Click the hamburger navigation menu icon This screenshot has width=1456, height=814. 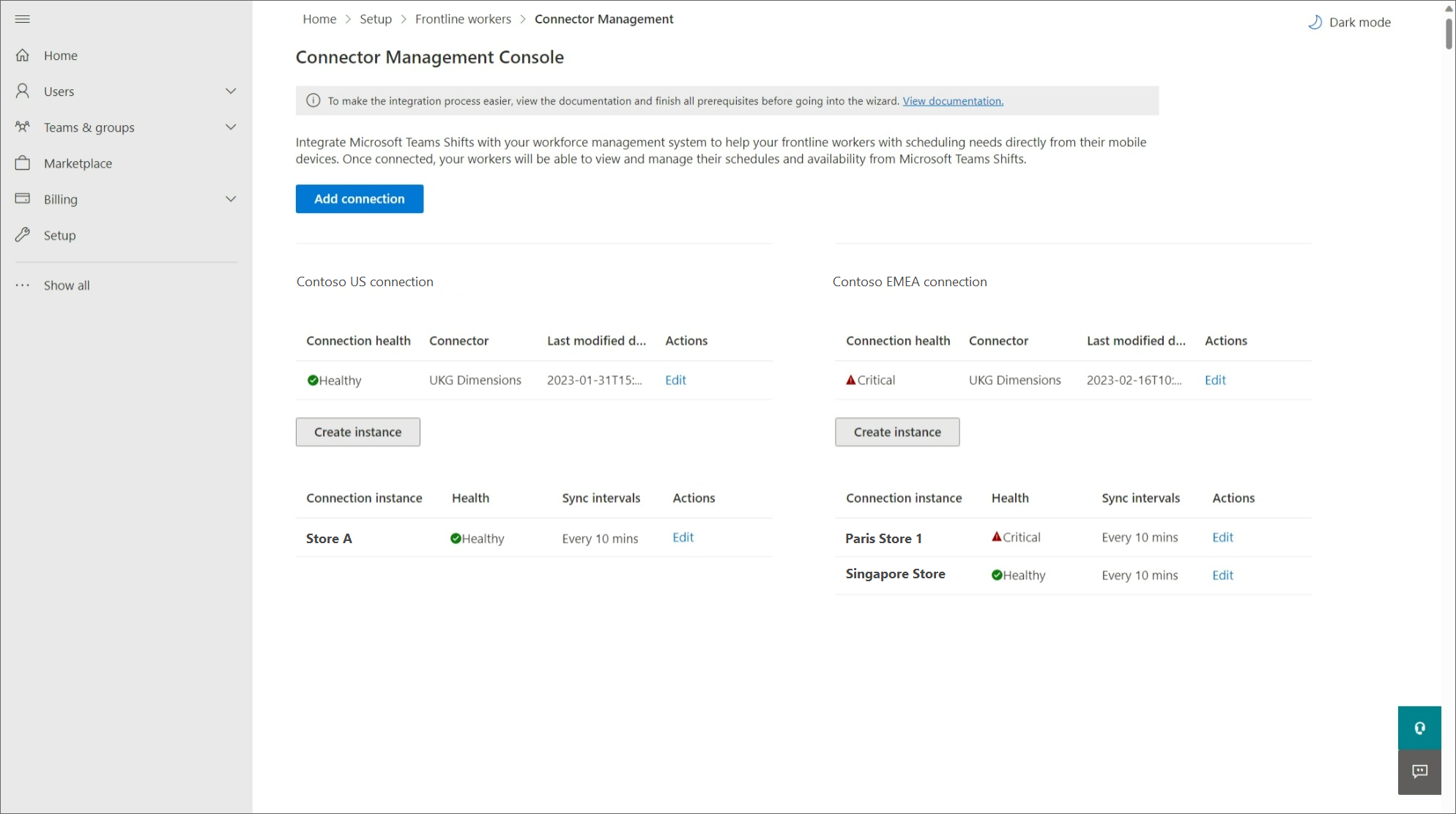click(x=23, y=19)
